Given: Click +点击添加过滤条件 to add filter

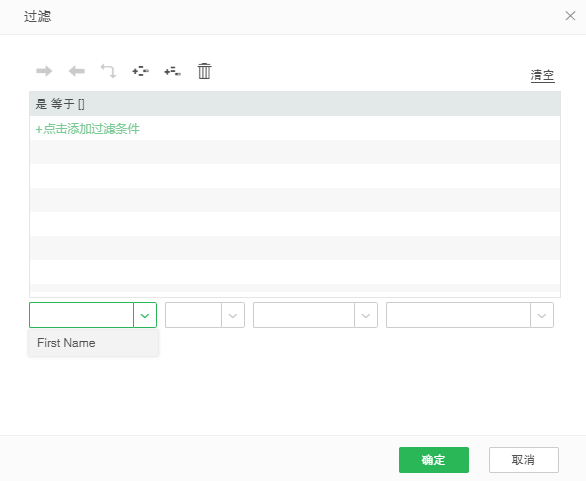Looking at the screenshot, I should 87,129.
